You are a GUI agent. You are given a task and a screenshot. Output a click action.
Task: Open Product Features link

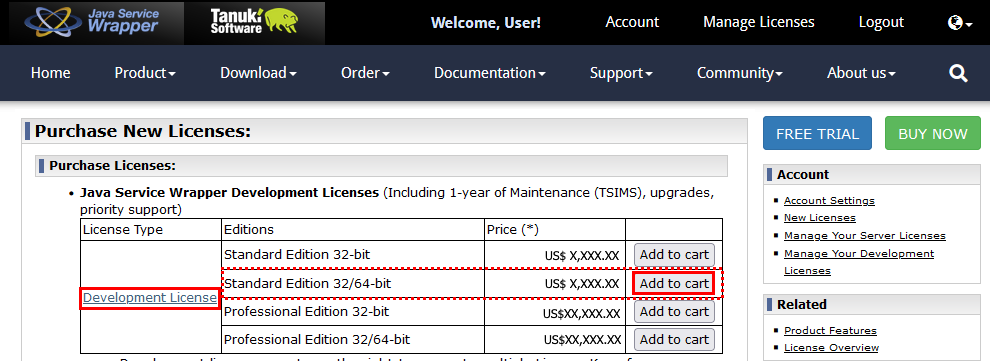tap(830, 330)
